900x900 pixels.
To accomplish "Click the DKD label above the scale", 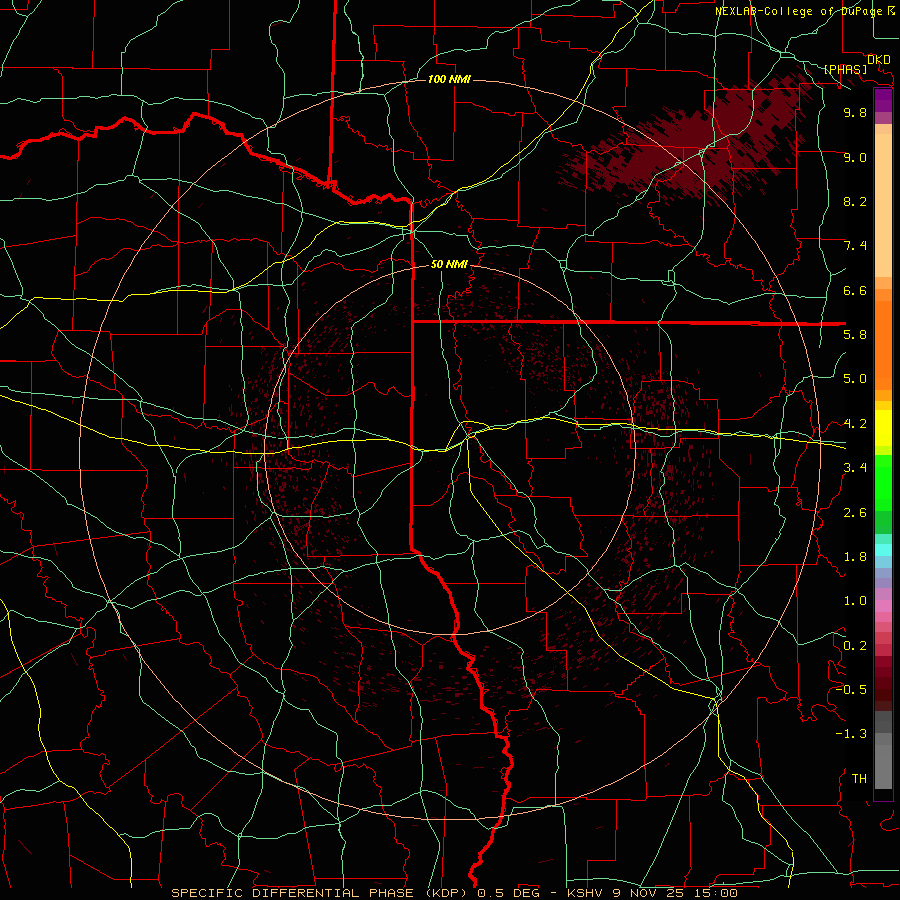I will pyautogui.click(x=879, y=60).
